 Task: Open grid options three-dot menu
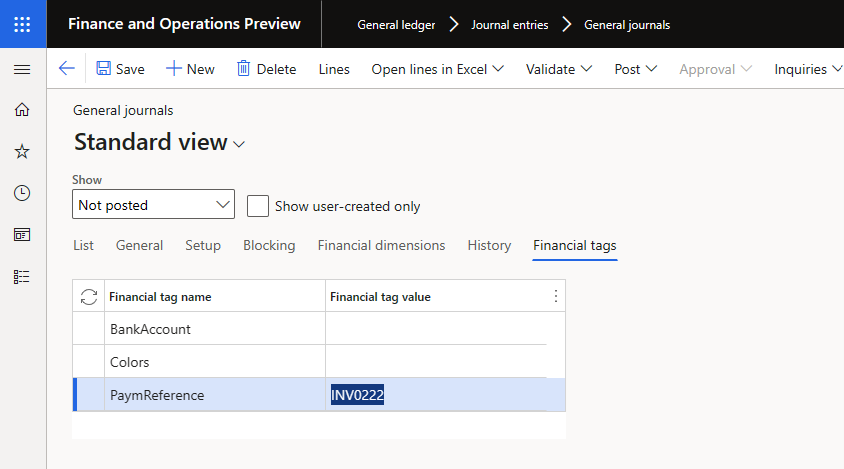click(x=555, y=296)
